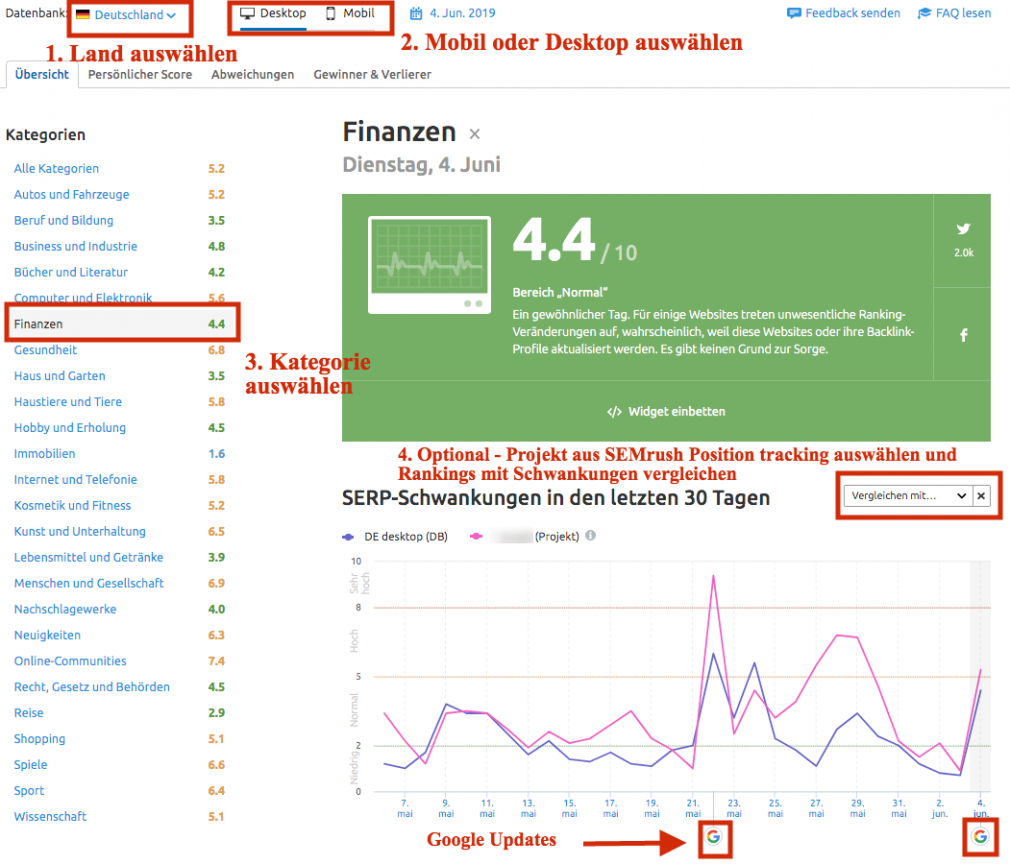Click the Google update marker near 22. mai
Image resolution: width=1010 pixels, height=864 pixels.
(713, 836)
